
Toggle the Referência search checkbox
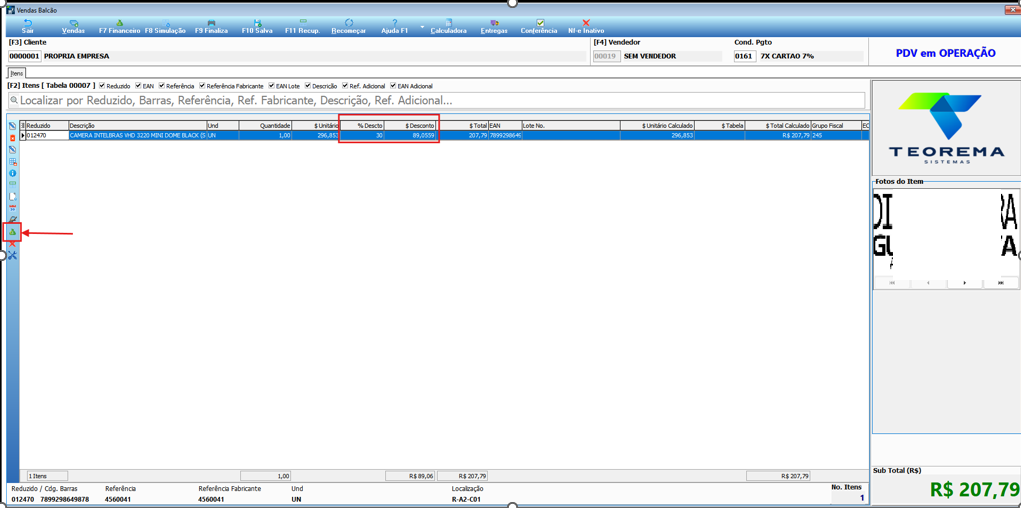(x=163, y=86)
